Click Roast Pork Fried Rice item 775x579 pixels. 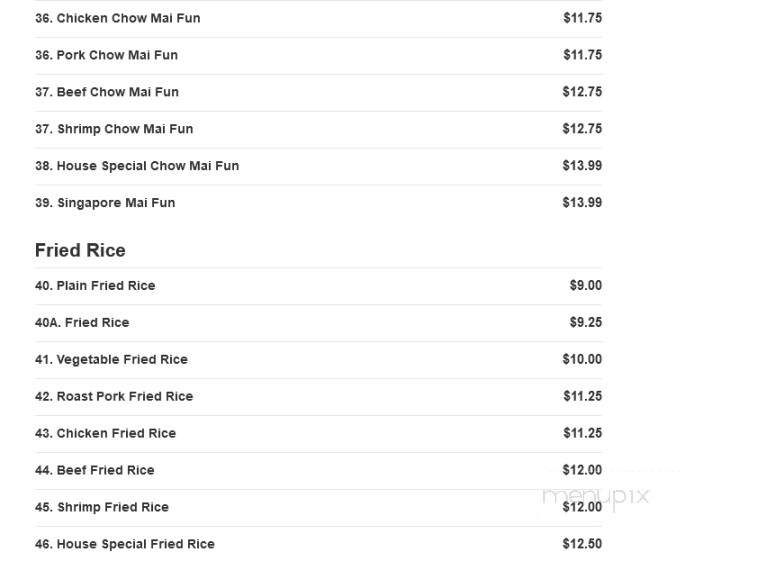(x=318, y=397)
